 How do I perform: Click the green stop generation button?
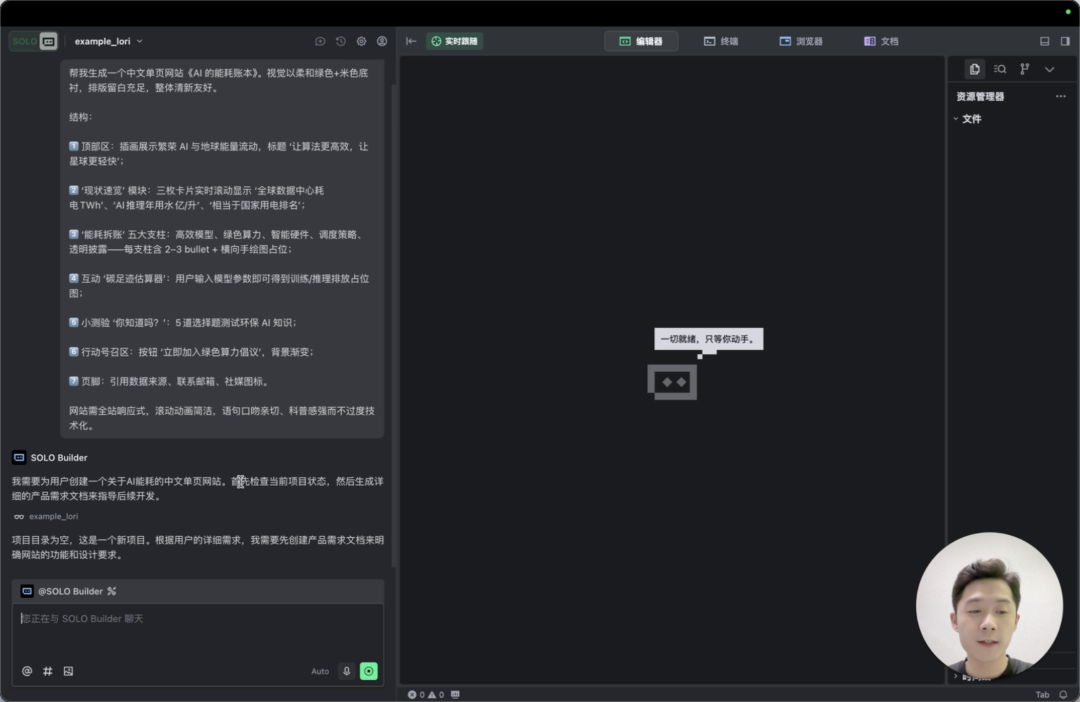coord(369,671)
